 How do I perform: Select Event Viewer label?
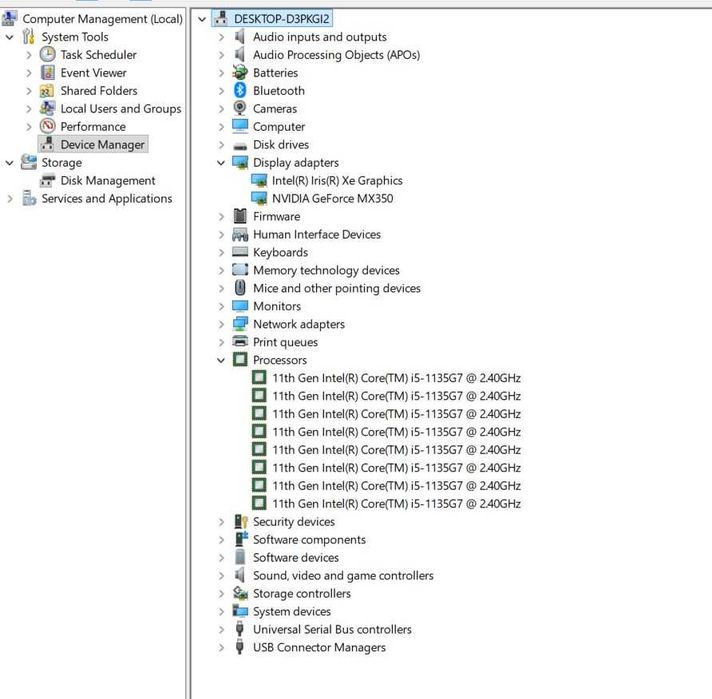(94, 73)
